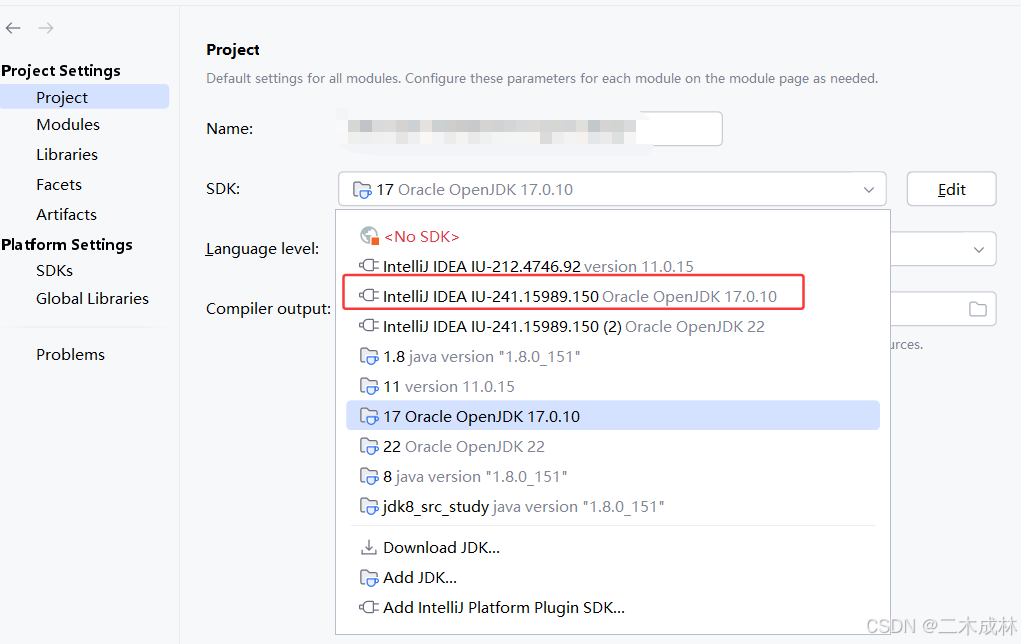Click the Add Plugin SDK plug icon
This screenshot has height=644, width=1021.
pyautogui.click(x=369, y=607)
